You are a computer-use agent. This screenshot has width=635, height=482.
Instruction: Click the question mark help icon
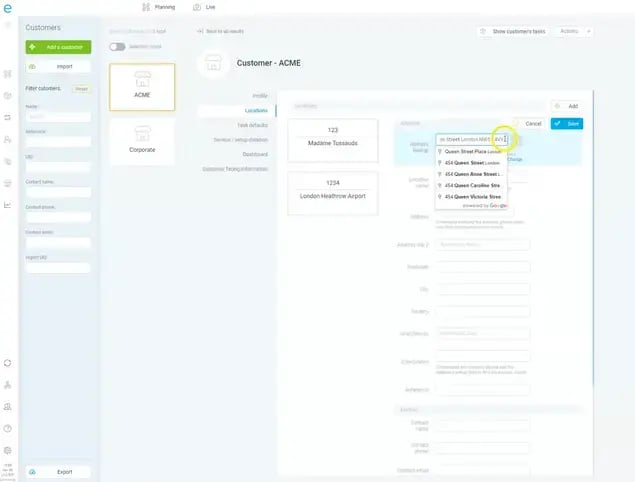coord(8,429)
